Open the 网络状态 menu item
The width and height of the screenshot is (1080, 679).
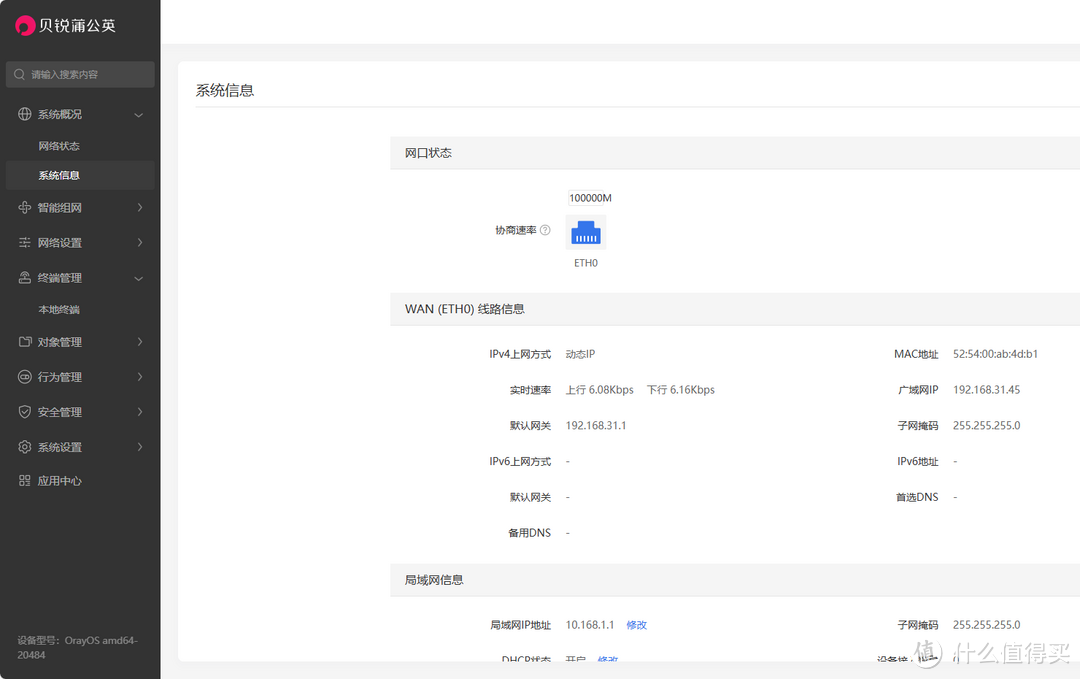59,146
